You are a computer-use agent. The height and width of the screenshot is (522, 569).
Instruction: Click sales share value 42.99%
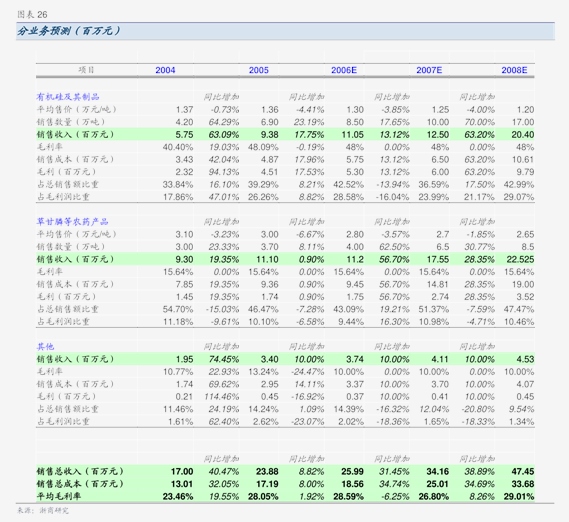pos(519,184)
